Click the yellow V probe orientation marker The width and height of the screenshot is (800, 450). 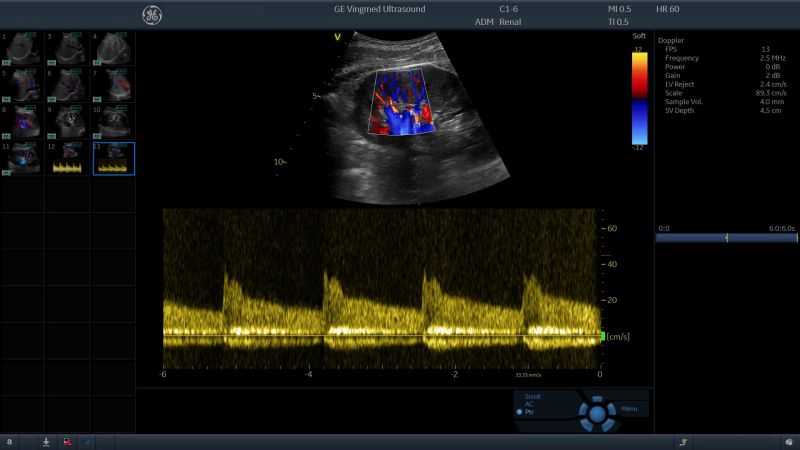coord(337,37)
